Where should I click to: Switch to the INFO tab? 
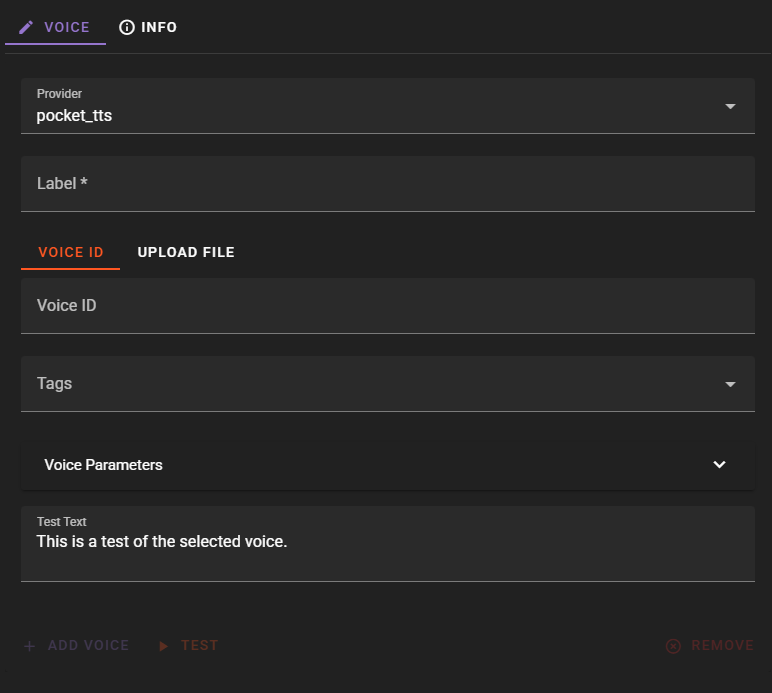159,28
